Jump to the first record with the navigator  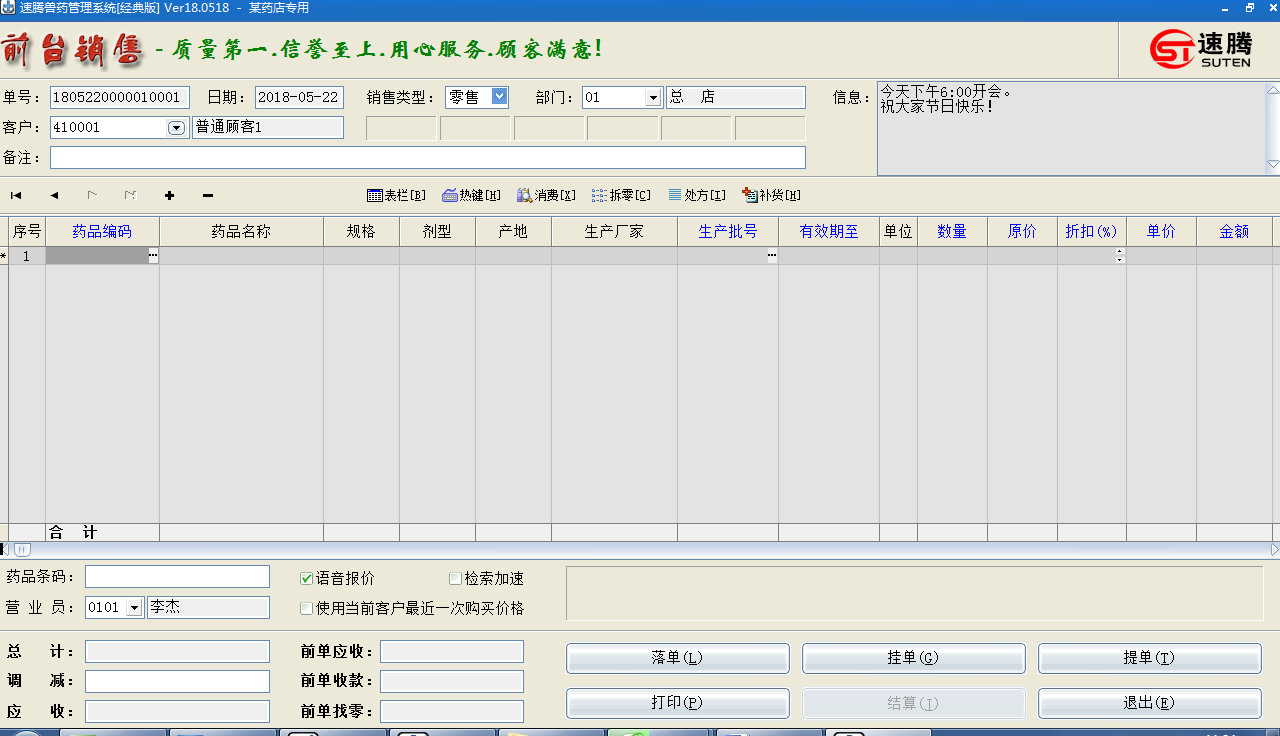16,196
